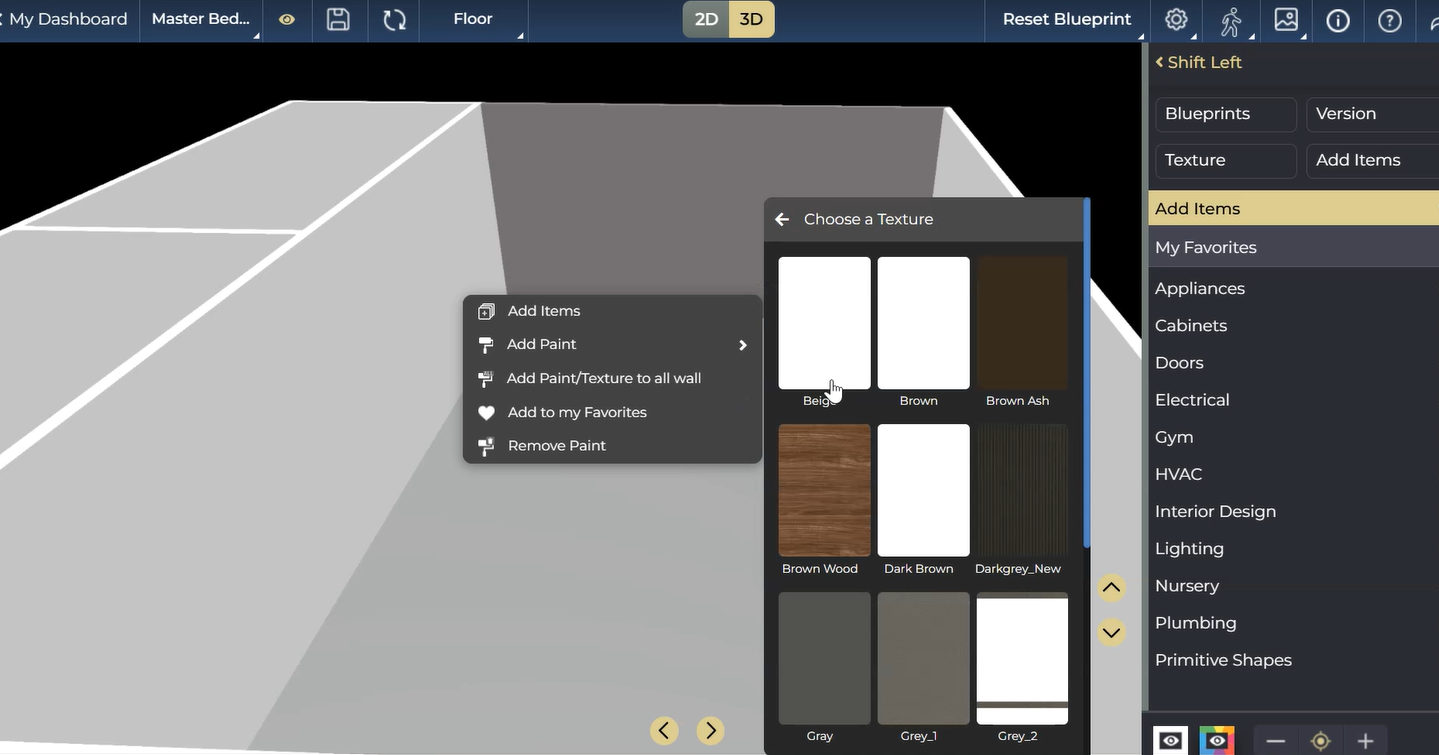Click the texture panel blue scrollbar
This screenshot has height=755, width=1439.
coord(1086,372)
